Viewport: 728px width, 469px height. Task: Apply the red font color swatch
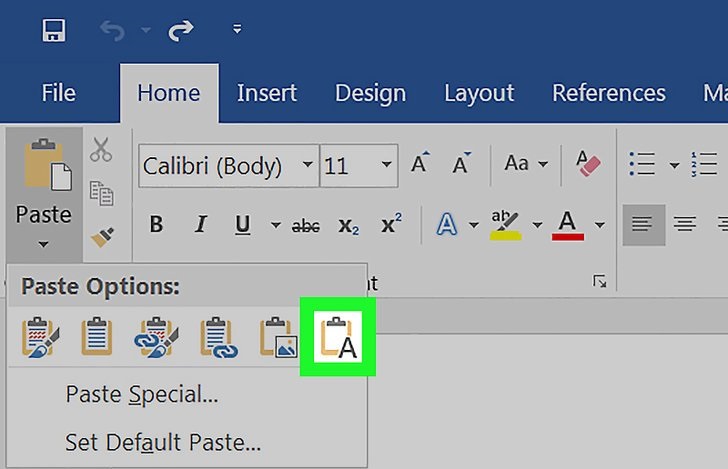568,225
